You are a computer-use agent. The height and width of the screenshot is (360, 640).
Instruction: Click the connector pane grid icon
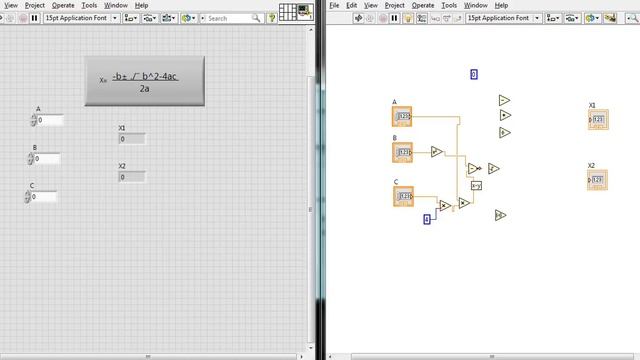[287, 12]
